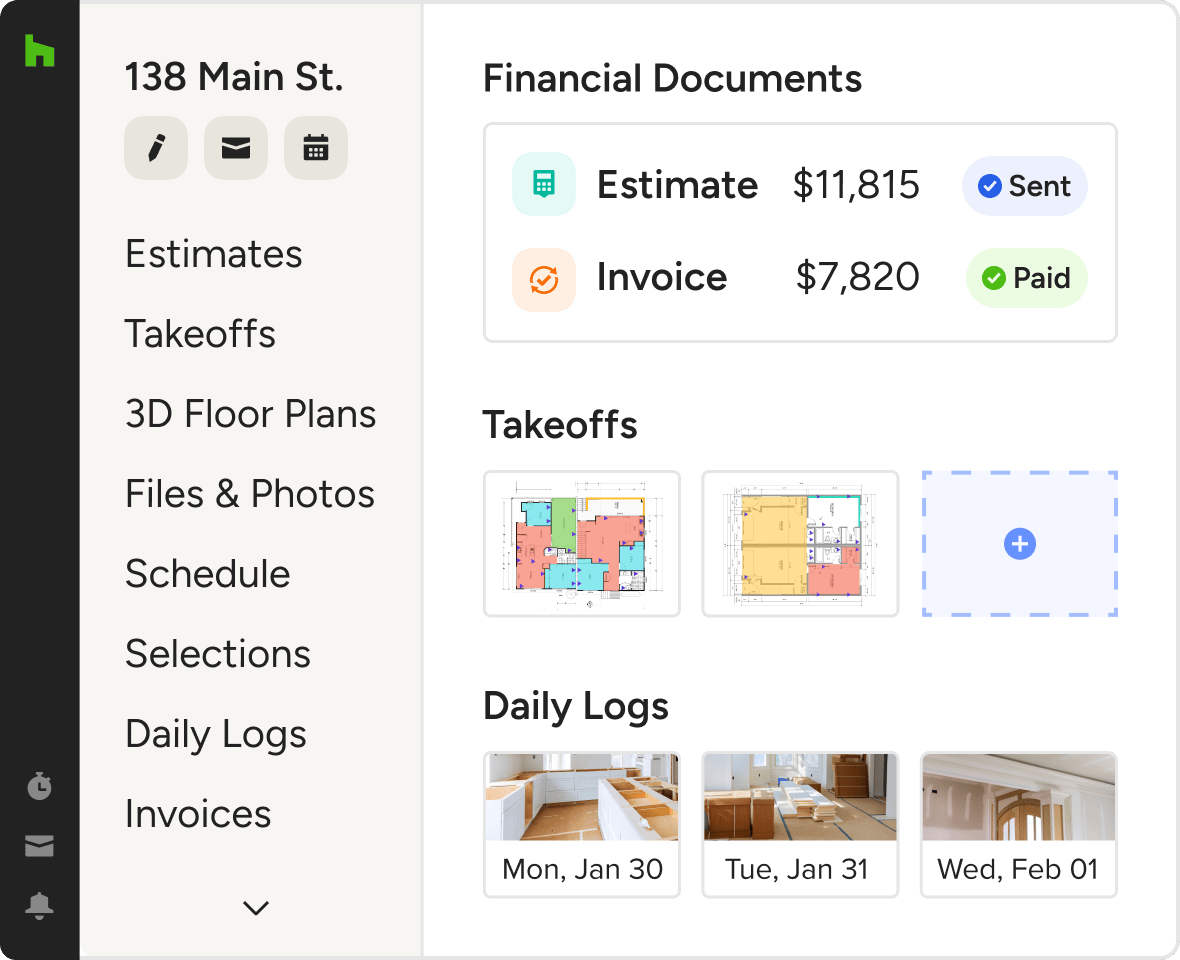Viewport: 1180px width, 960px height.
Task: Click the stopwatch timer icon in dark sidebar
Action: pyautogui.click(x=39, y=786)
